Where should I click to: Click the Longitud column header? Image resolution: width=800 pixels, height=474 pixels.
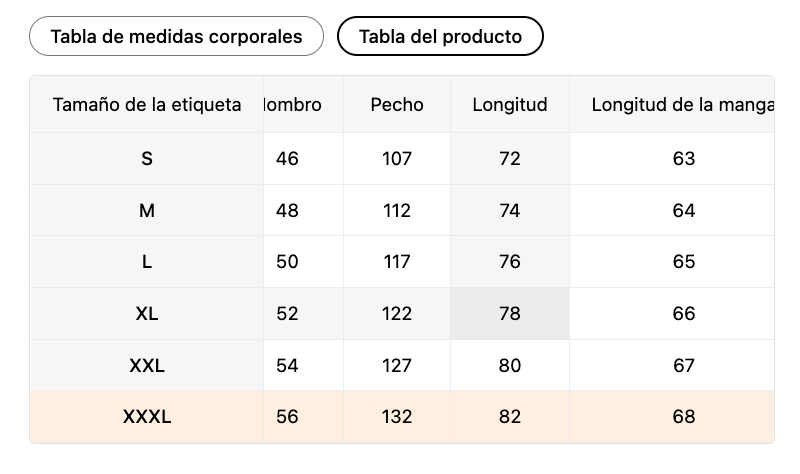510,104
